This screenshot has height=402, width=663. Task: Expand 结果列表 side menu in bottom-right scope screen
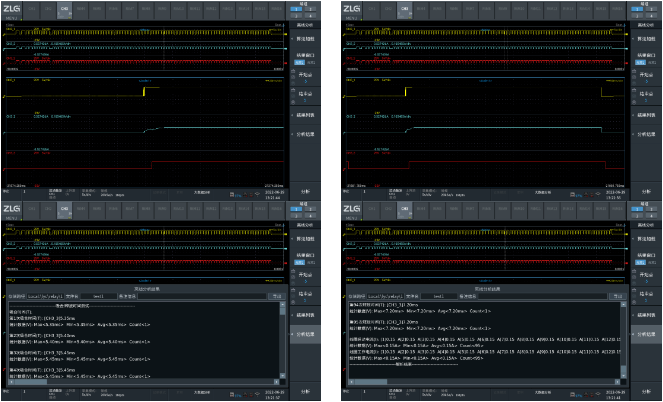pos(645,315)
